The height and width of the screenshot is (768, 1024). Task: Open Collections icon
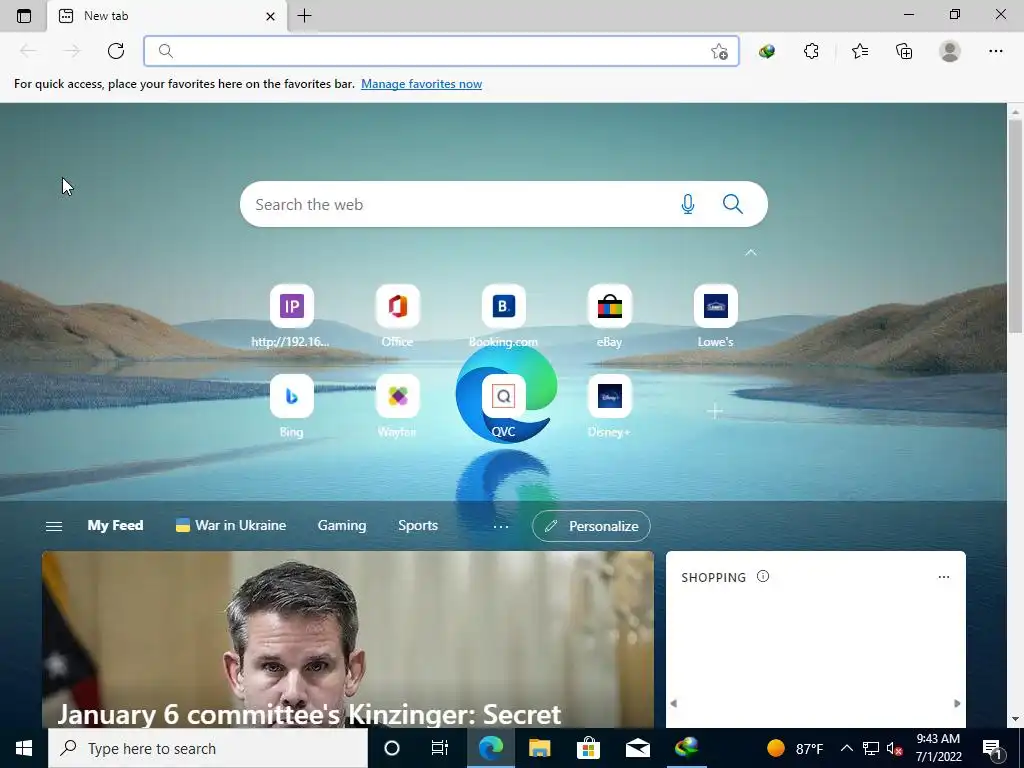point(904,51)
